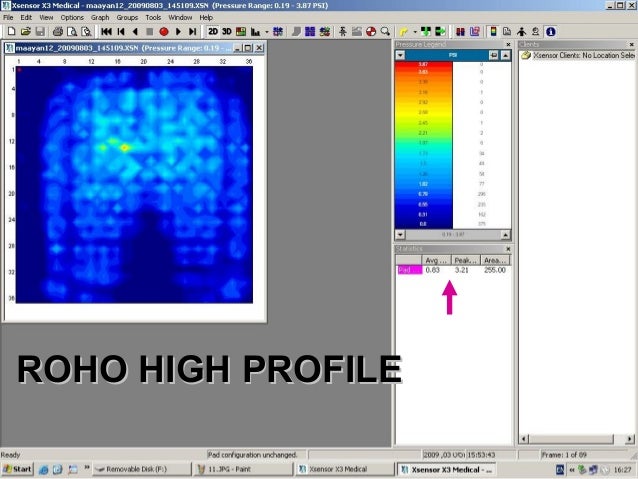638x479 pixels.
Task: Toggle the blue information icon
Action: click(x=551, y=31)
